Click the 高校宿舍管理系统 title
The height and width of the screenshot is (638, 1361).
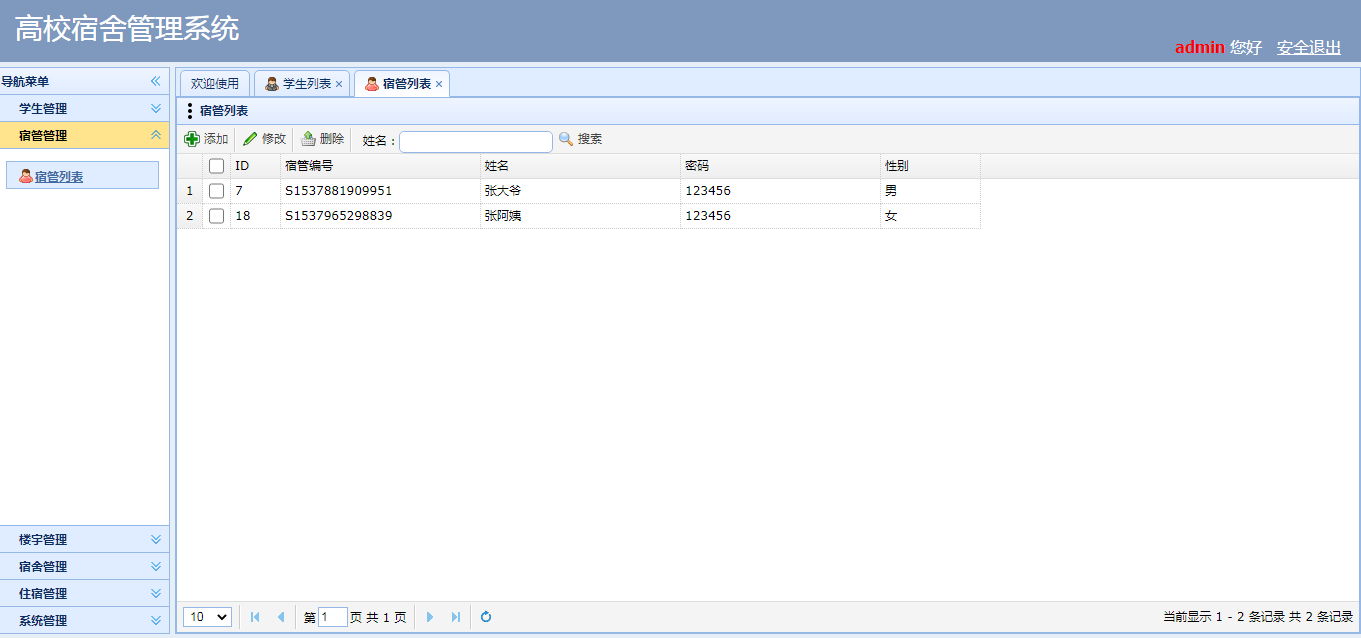pyautogui.click(x=127, y=29)
